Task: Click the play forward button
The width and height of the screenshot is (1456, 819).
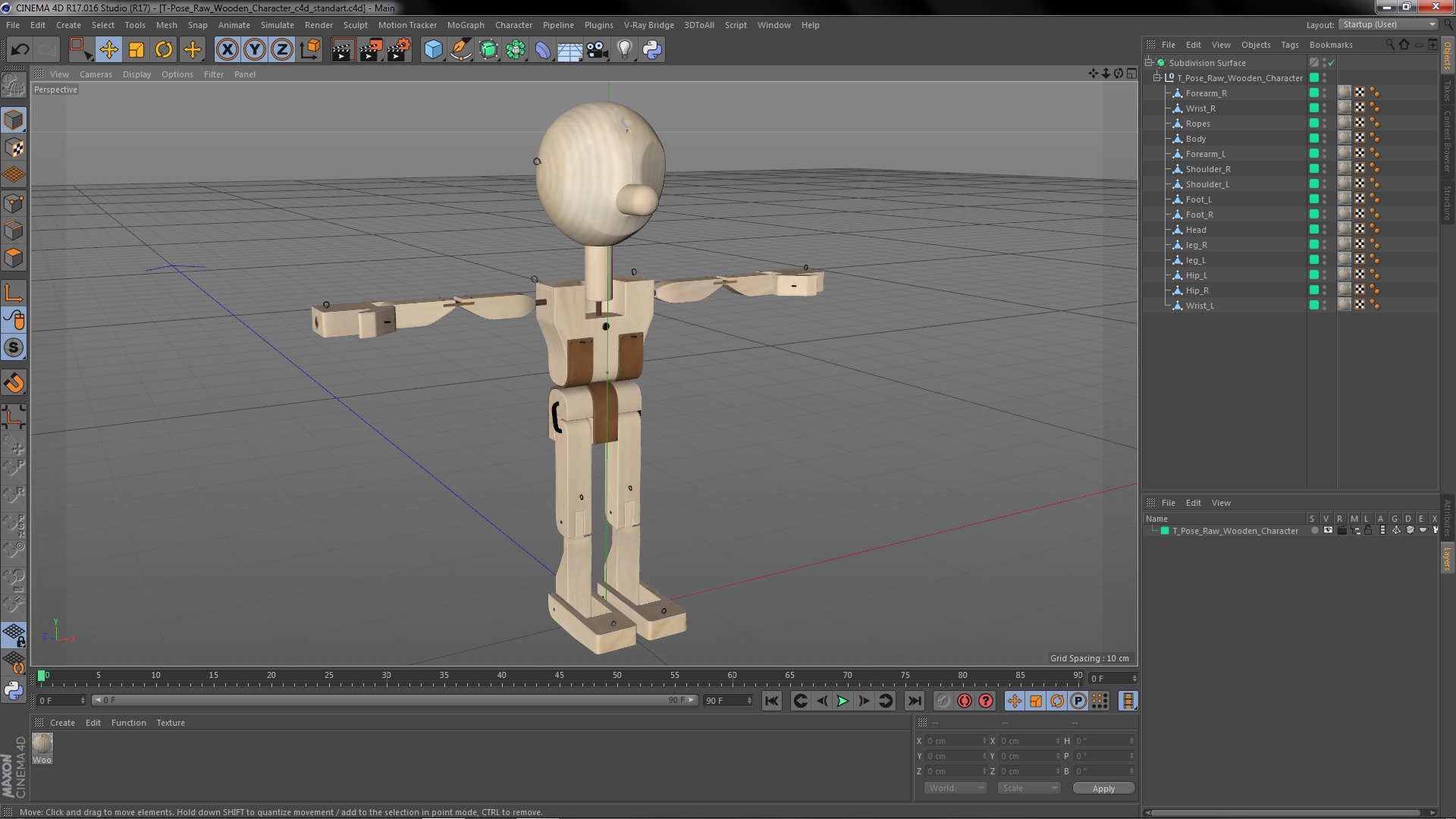Action: tap(843, 701)
